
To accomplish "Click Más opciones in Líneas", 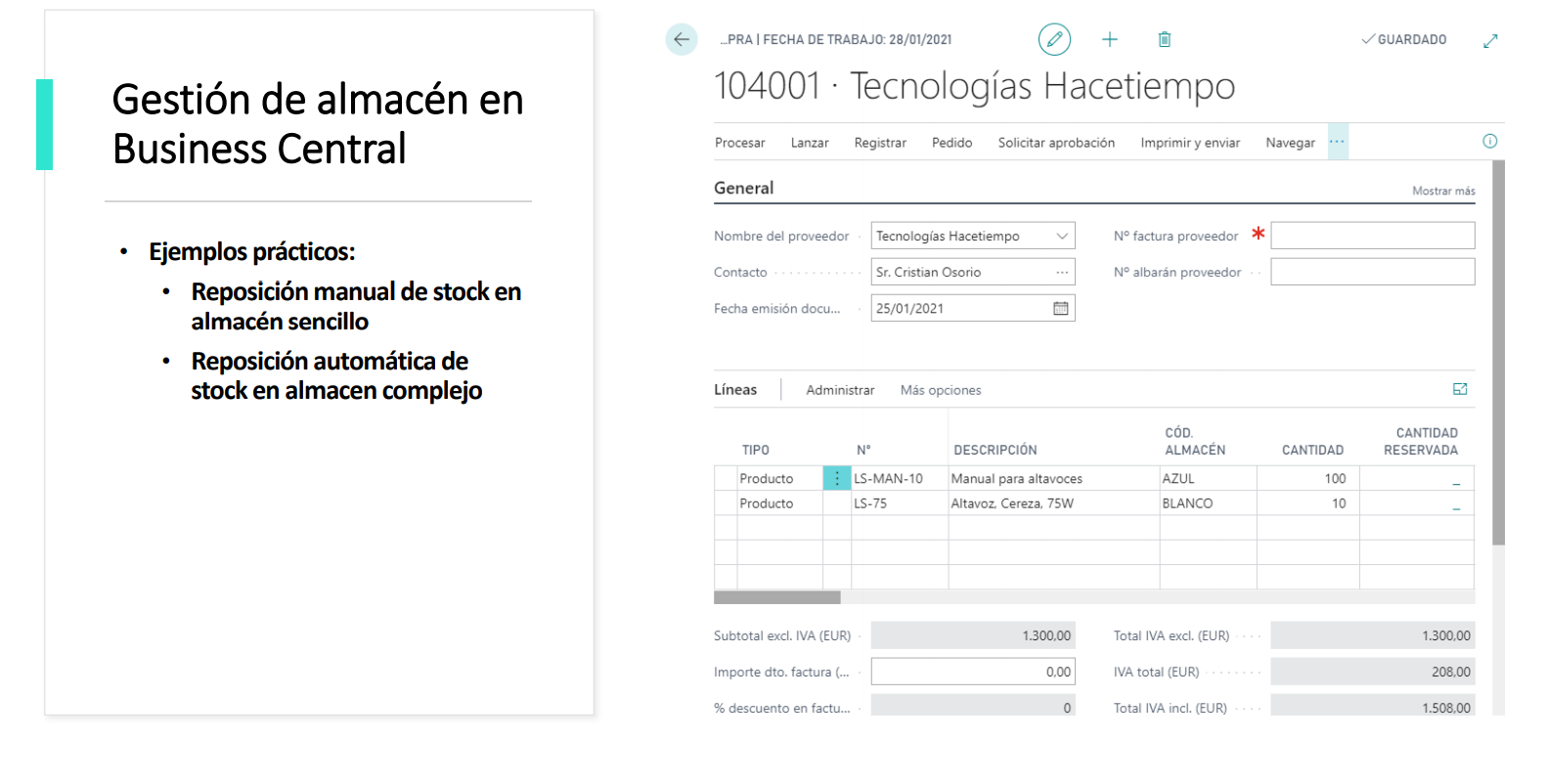I will pos(941,390).
